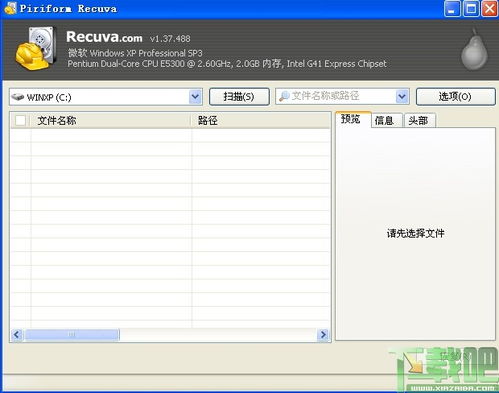This screenshot has height=393, width=499.
Task: Expand the filename or path filter dropdown
Action: pyautogui.click(x=402, y=97)
